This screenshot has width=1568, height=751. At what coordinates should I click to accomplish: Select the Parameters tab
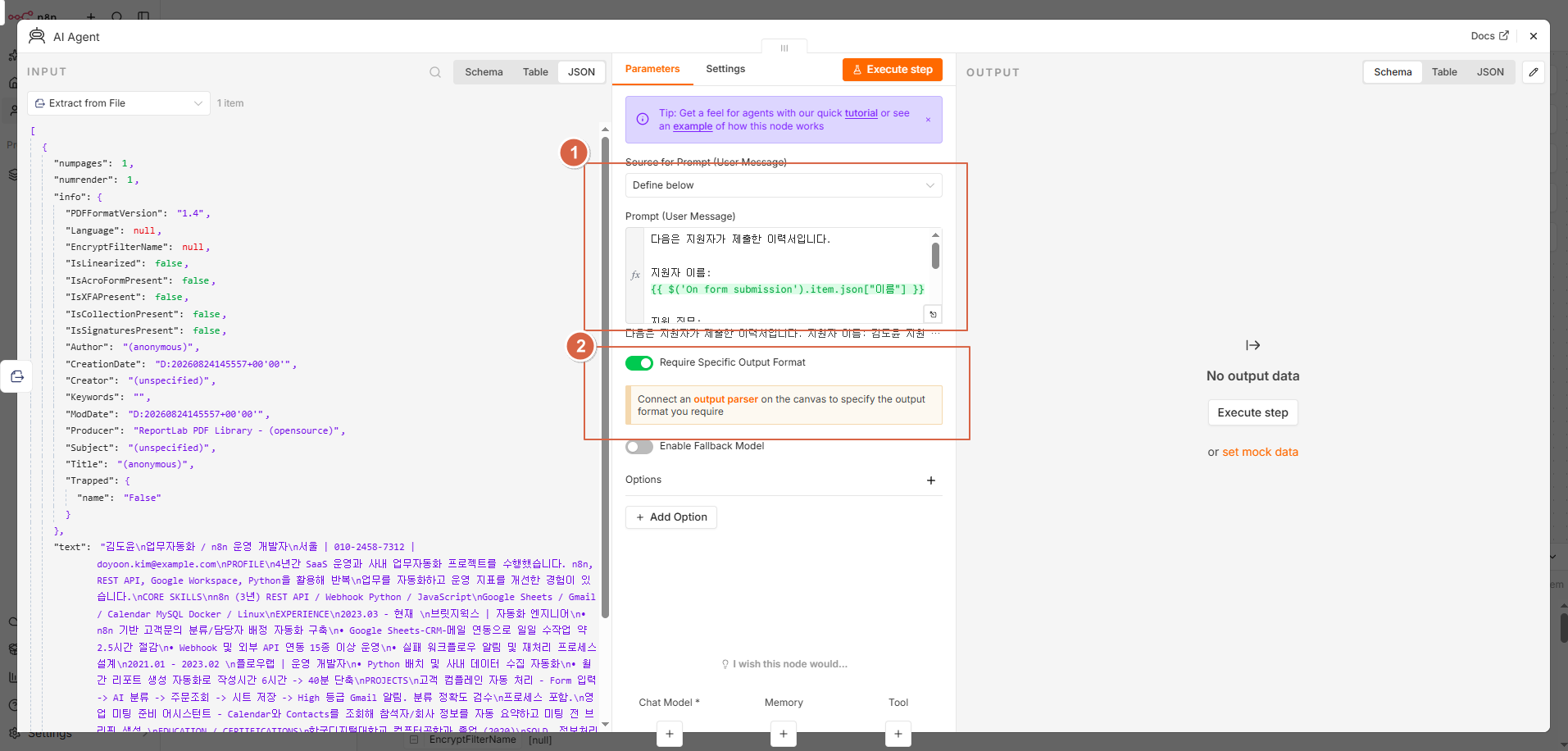tap(652, 69)
